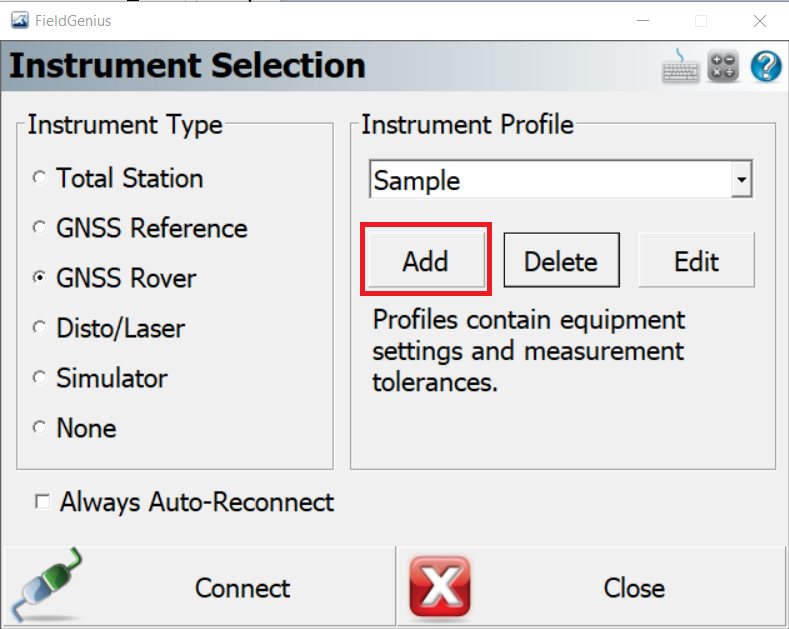The image size is (789, 629).
Task: Add a new instrument profile
Action: [426, 260]
